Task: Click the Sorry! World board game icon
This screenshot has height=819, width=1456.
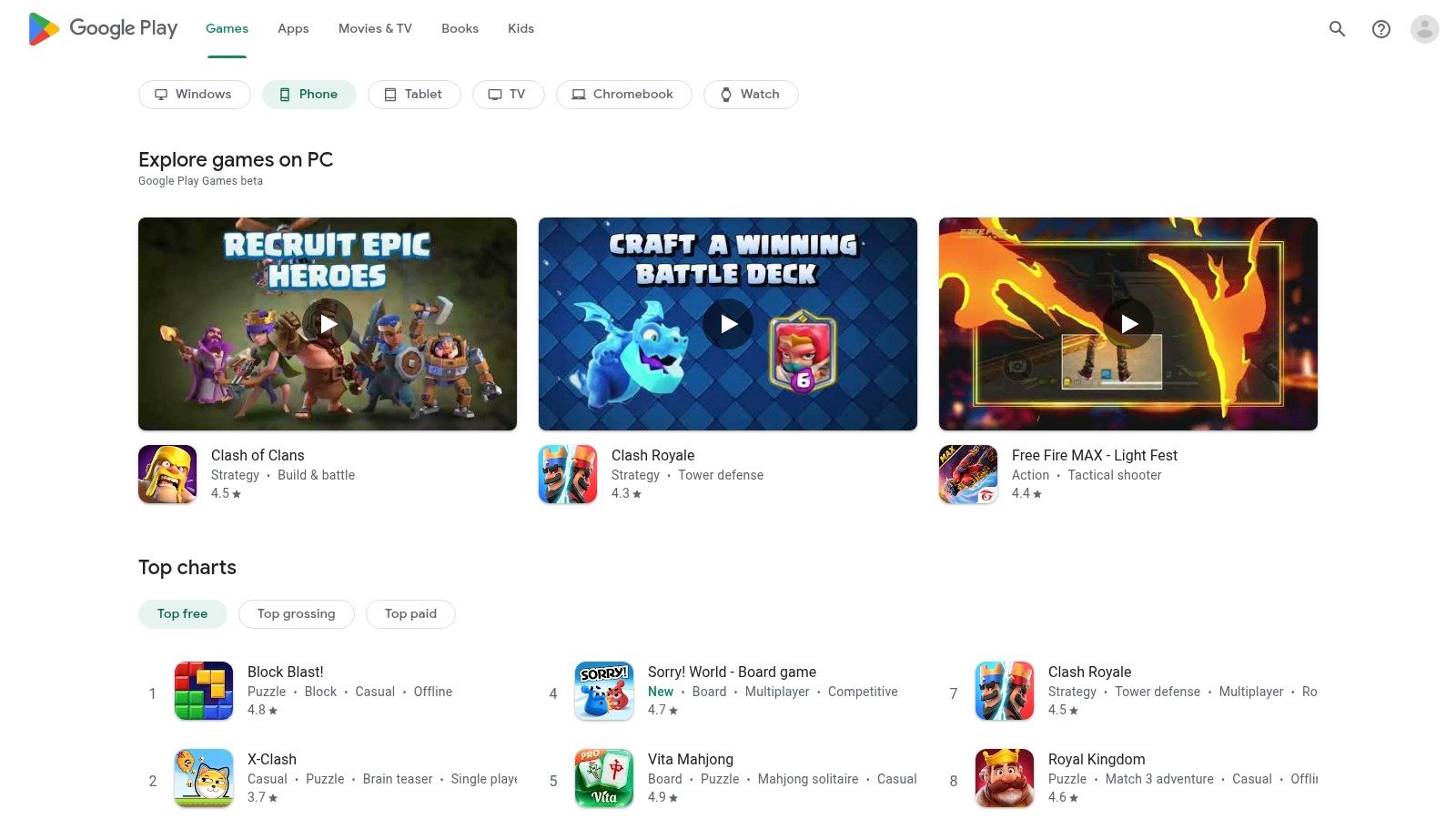Action: click(603, 691)
